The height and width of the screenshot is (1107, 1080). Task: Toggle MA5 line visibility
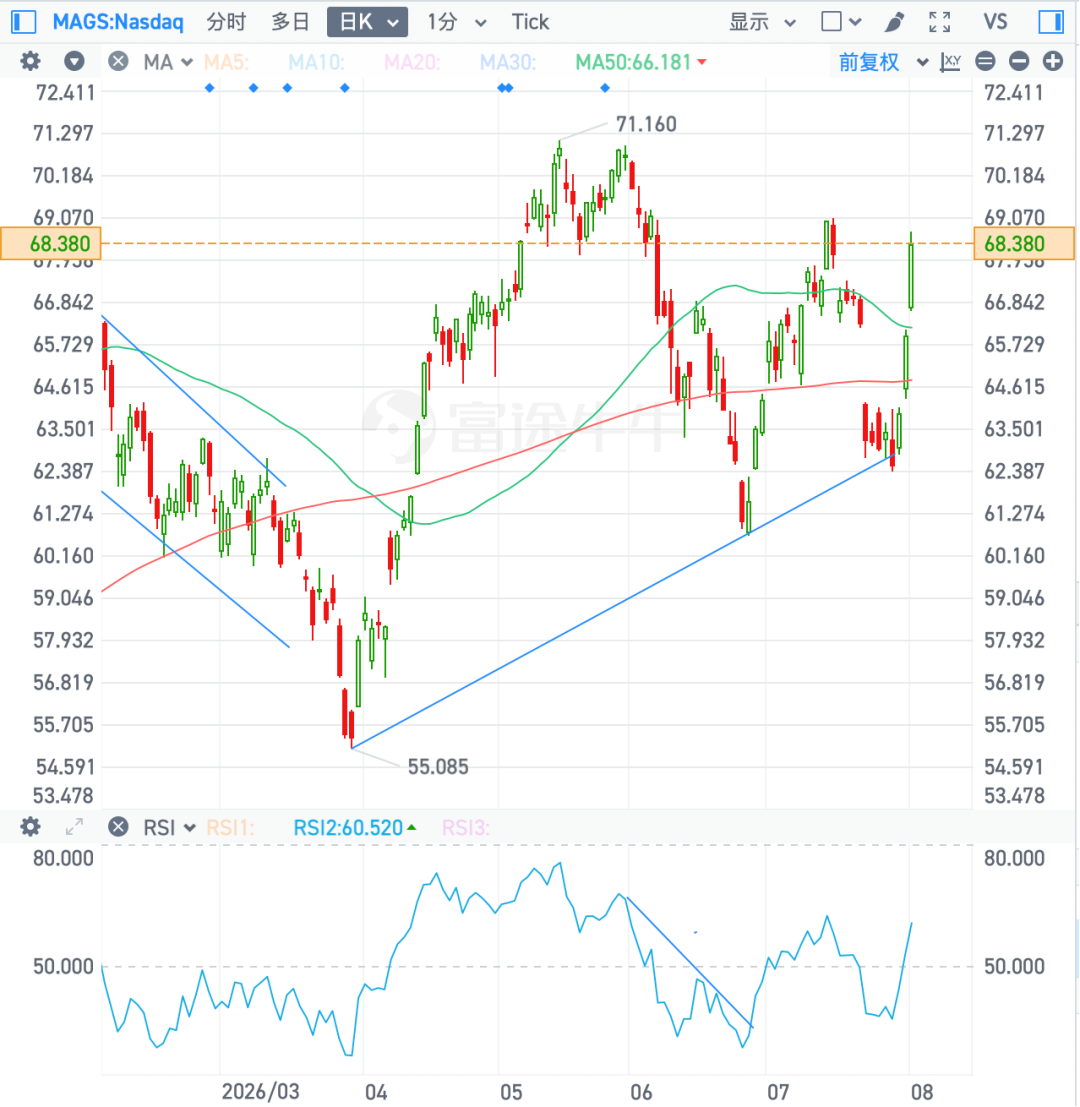click(226, 62)
